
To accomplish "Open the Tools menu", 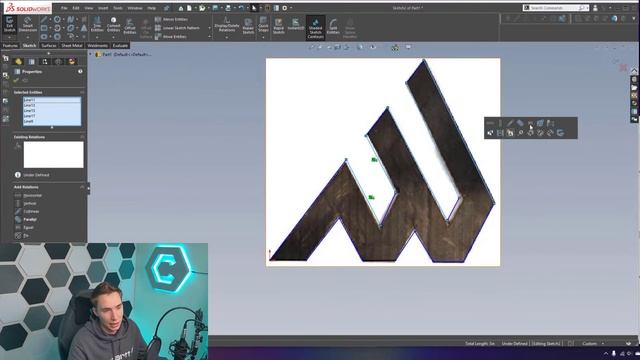I will point(118,8).
